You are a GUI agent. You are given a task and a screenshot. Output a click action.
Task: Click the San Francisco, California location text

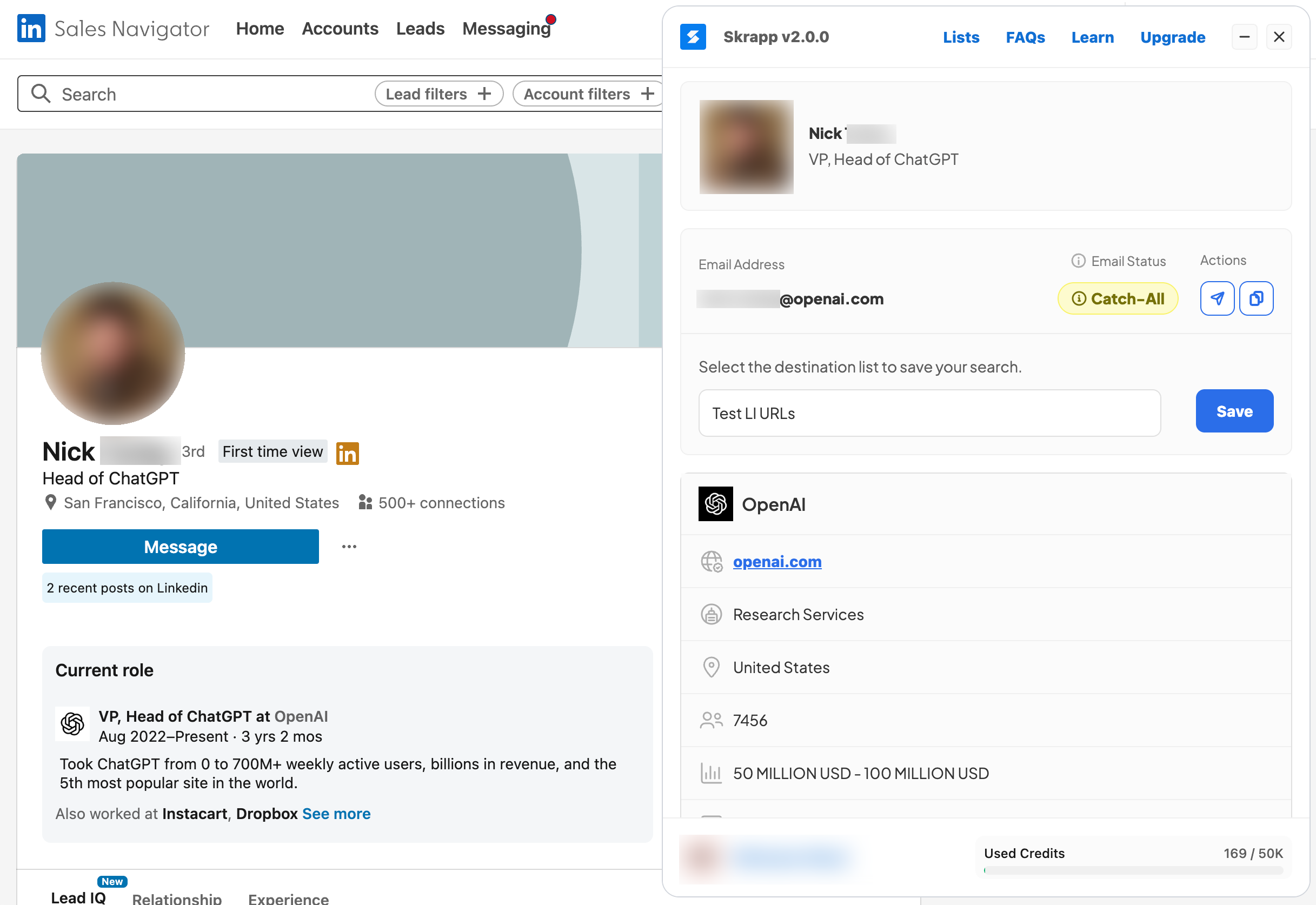(x=201, y=502)
